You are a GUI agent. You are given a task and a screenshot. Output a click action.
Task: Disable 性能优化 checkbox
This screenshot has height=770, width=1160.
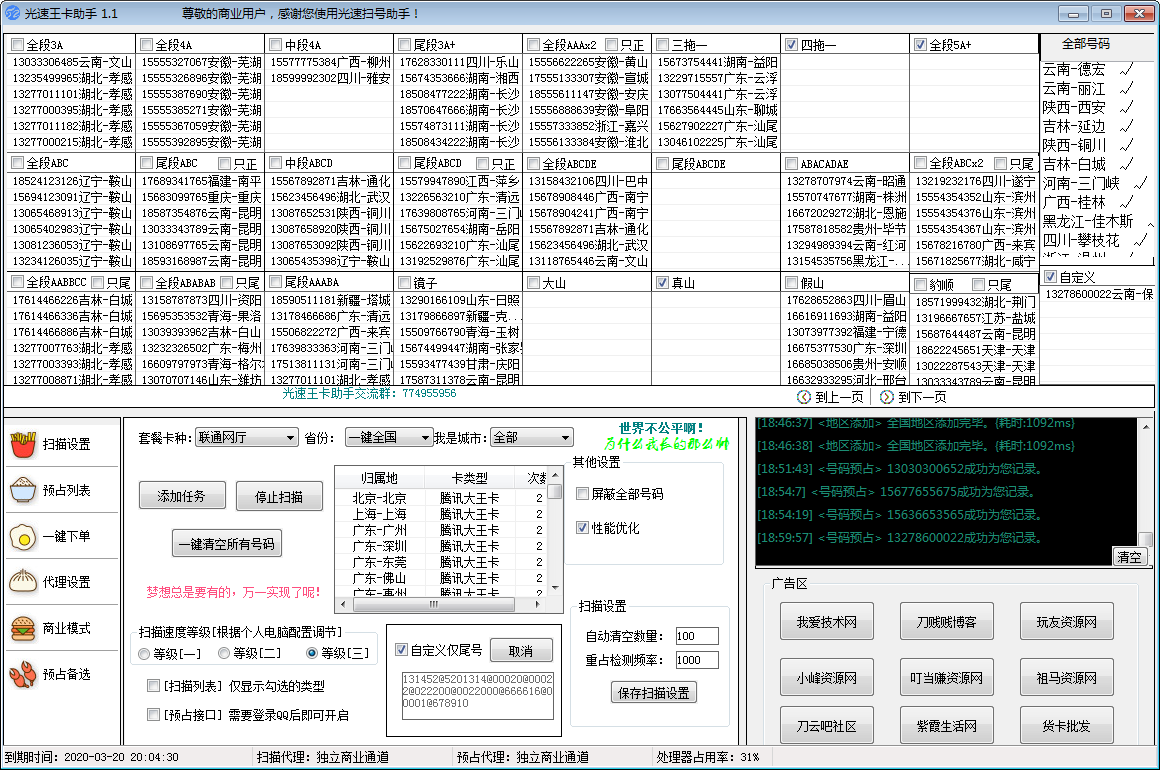(582, 528)
